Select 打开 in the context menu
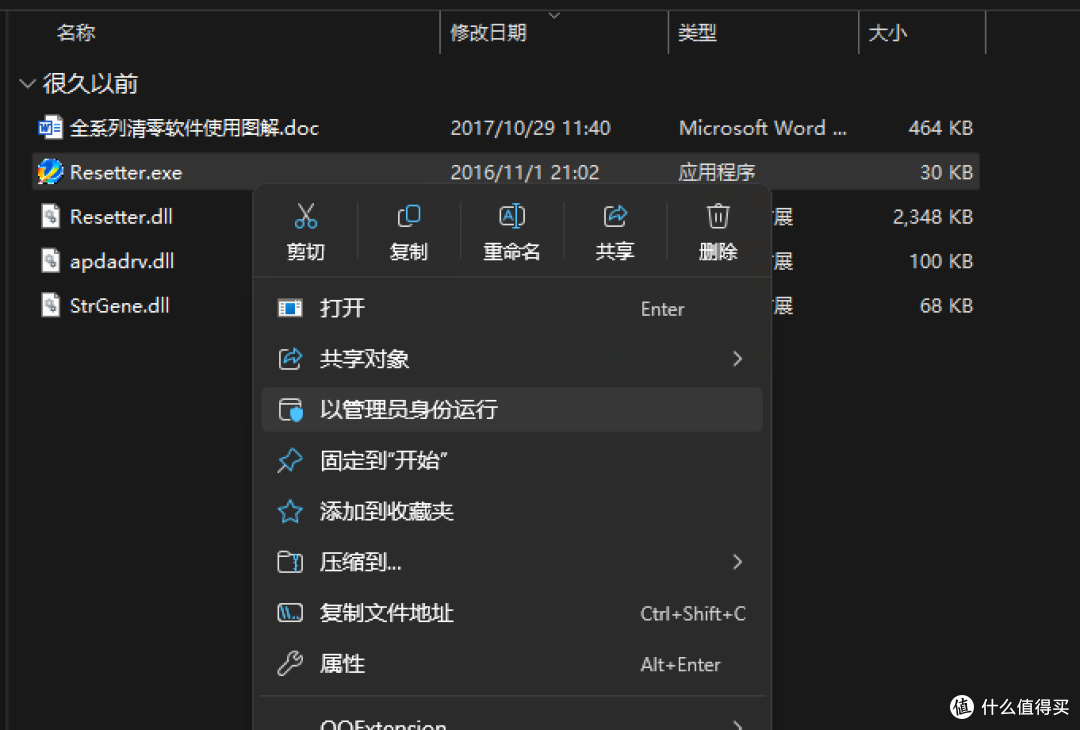The width and height of the screenshot is (1080, 730). coord(512,308)
